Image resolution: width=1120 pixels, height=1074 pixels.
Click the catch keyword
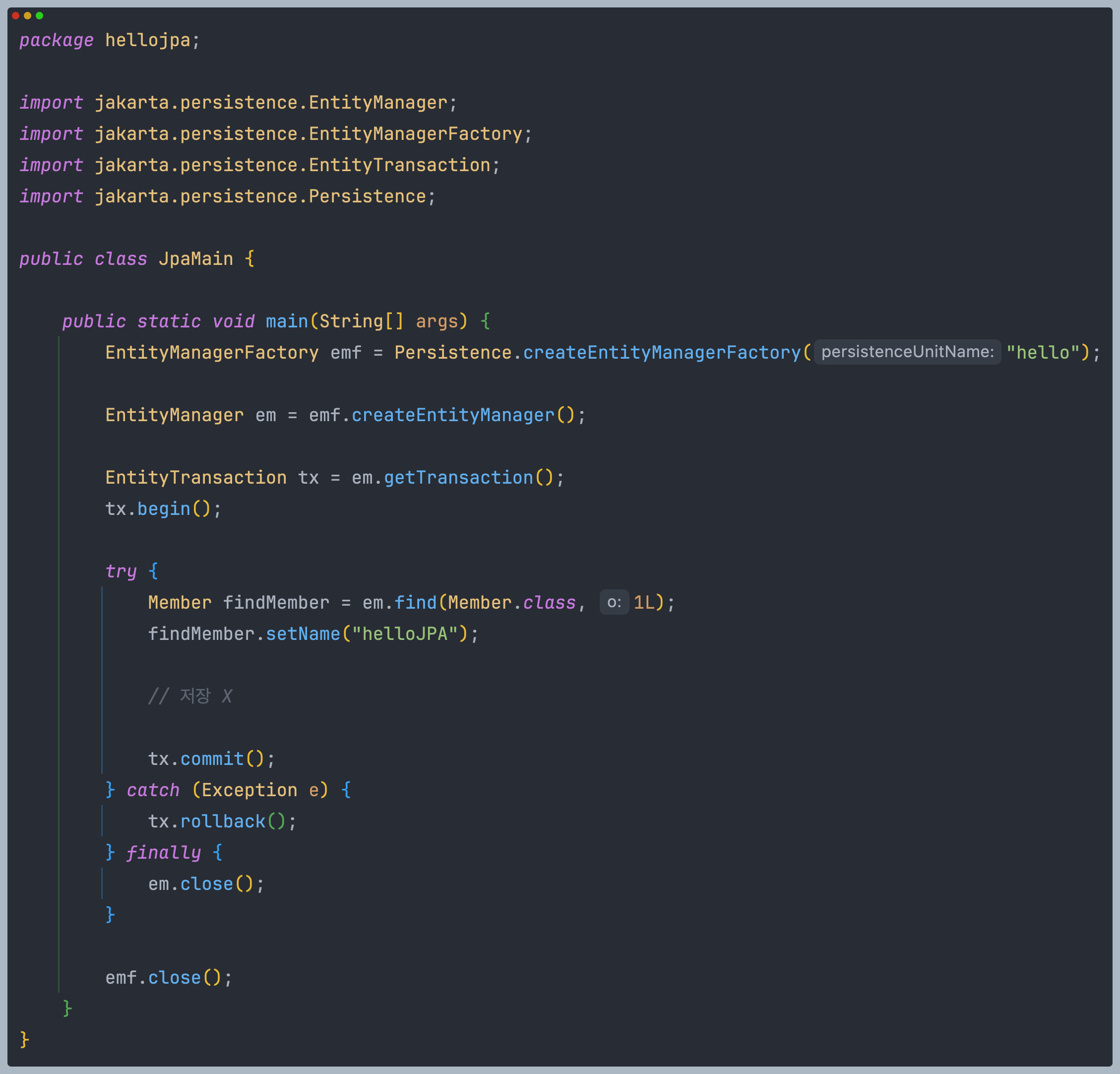click(153, 790)
